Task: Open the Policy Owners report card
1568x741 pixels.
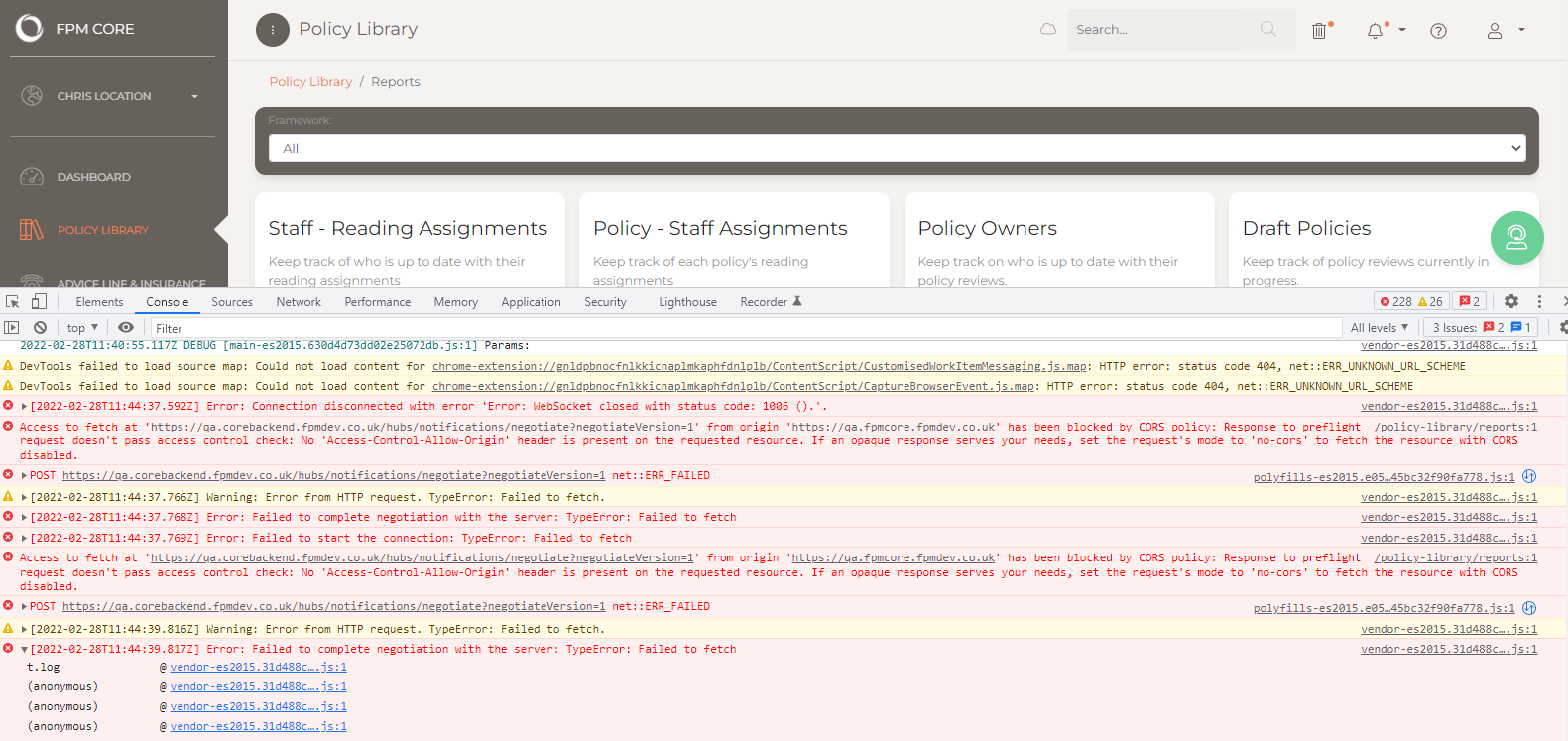Action: point(1059,240)
